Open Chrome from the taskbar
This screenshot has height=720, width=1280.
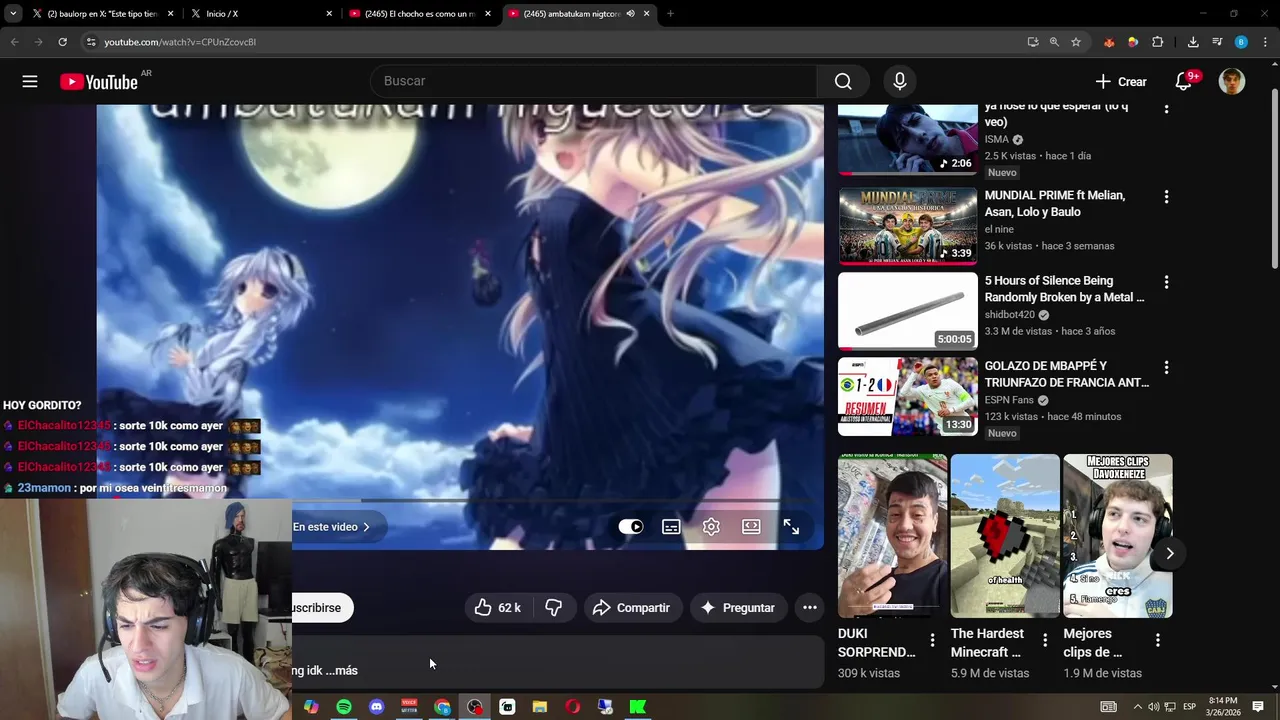tap(442, 707)
